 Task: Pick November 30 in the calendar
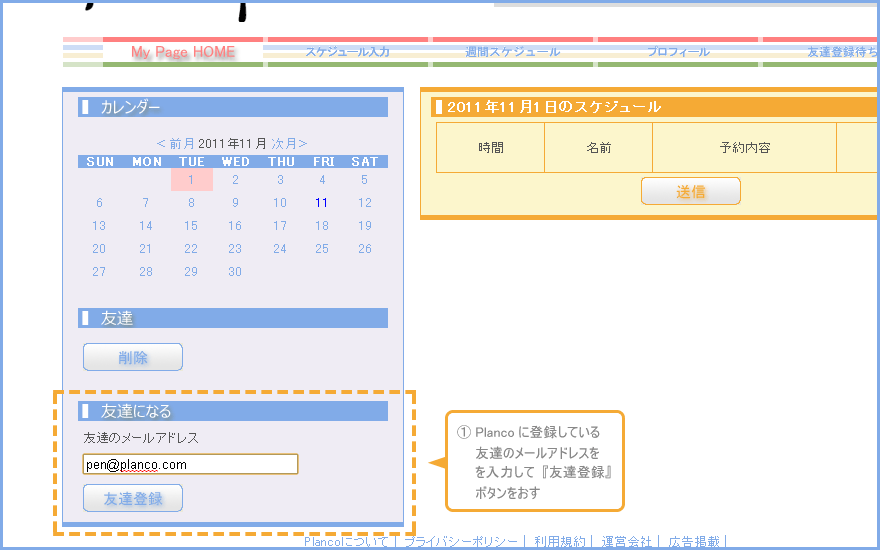click(235, 272)
